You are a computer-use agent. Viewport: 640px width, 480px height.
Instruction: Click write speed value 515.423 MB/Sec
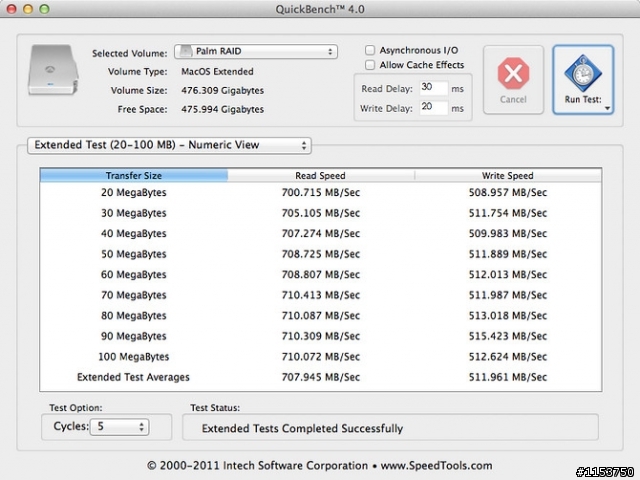508,336
